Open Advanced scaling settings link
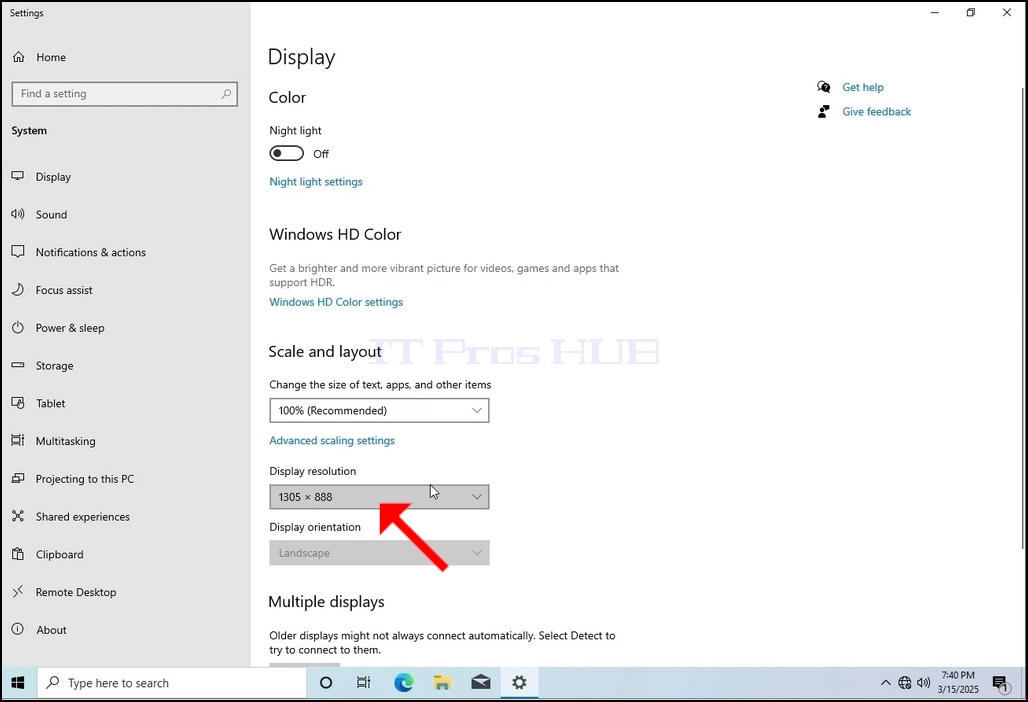Screen dimensions: 1028x702 click(x=332, y=440)
